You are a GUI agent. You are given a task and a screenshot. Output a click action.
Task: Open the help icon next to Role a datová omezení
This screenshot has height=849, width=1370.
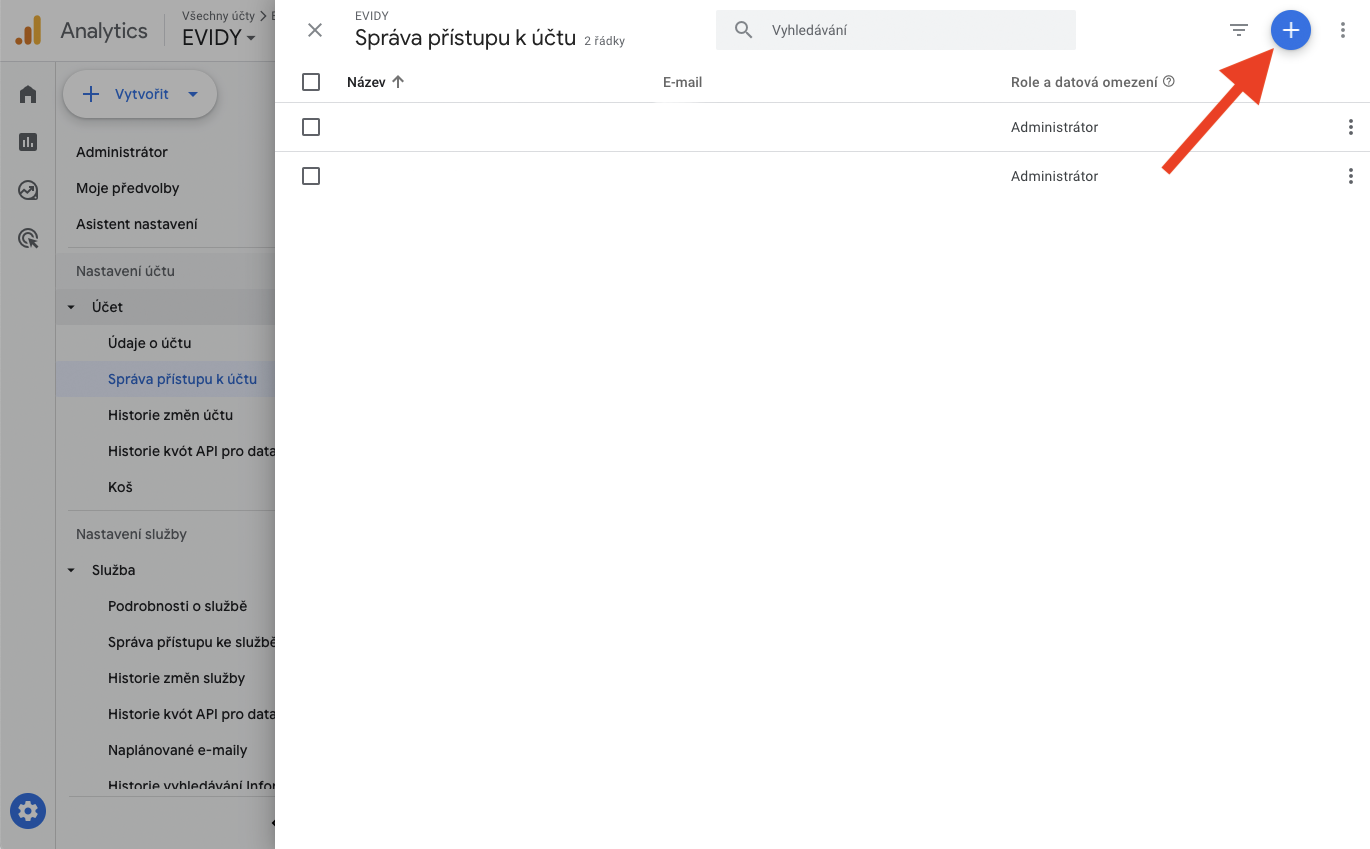coord(1169,82)
